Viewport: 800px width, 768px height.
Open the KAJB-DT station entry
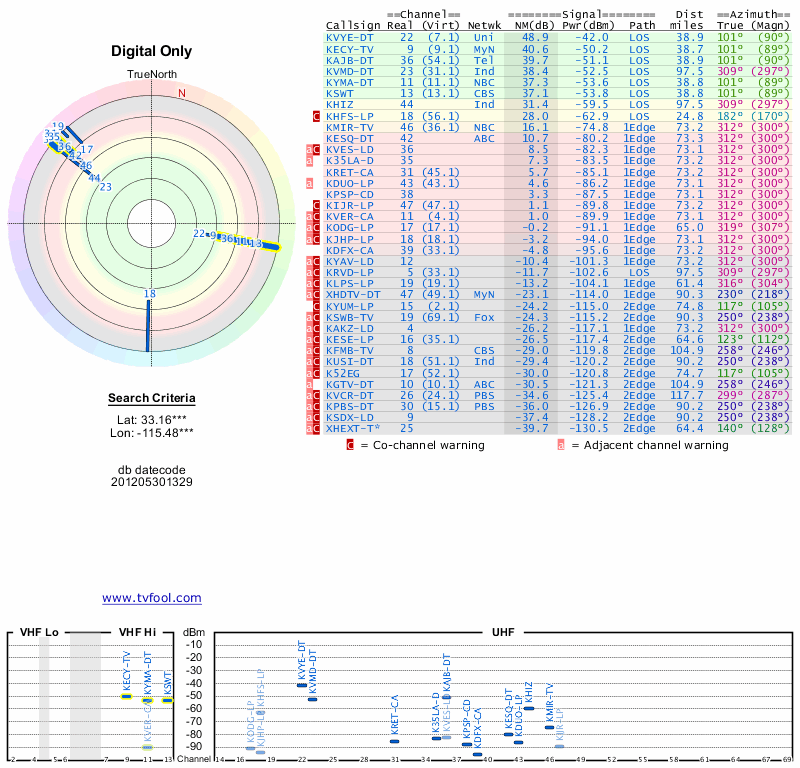350,60
